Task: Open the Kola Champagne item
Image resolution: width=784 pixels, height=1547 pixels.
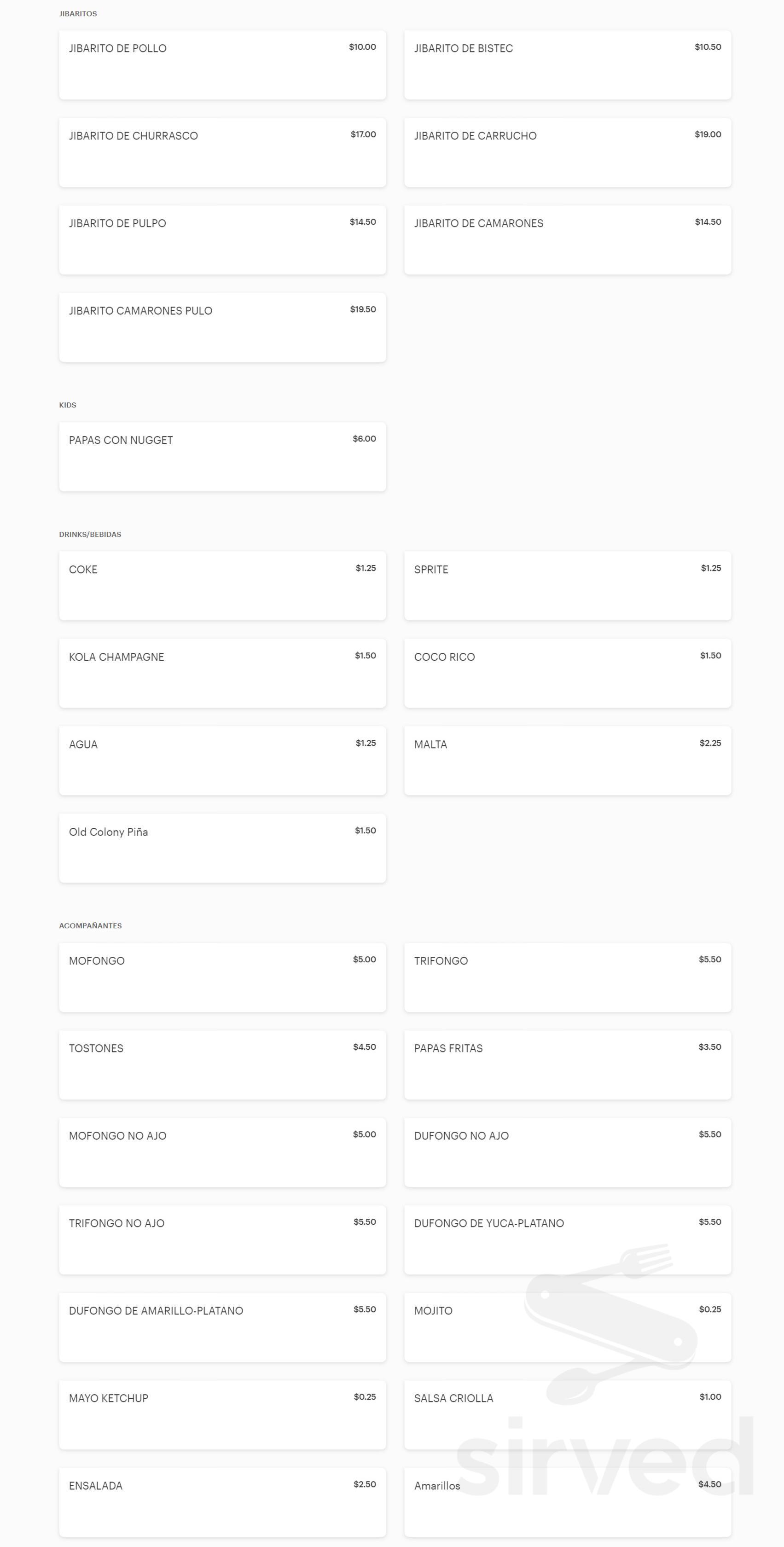Action: pos(222,674)
